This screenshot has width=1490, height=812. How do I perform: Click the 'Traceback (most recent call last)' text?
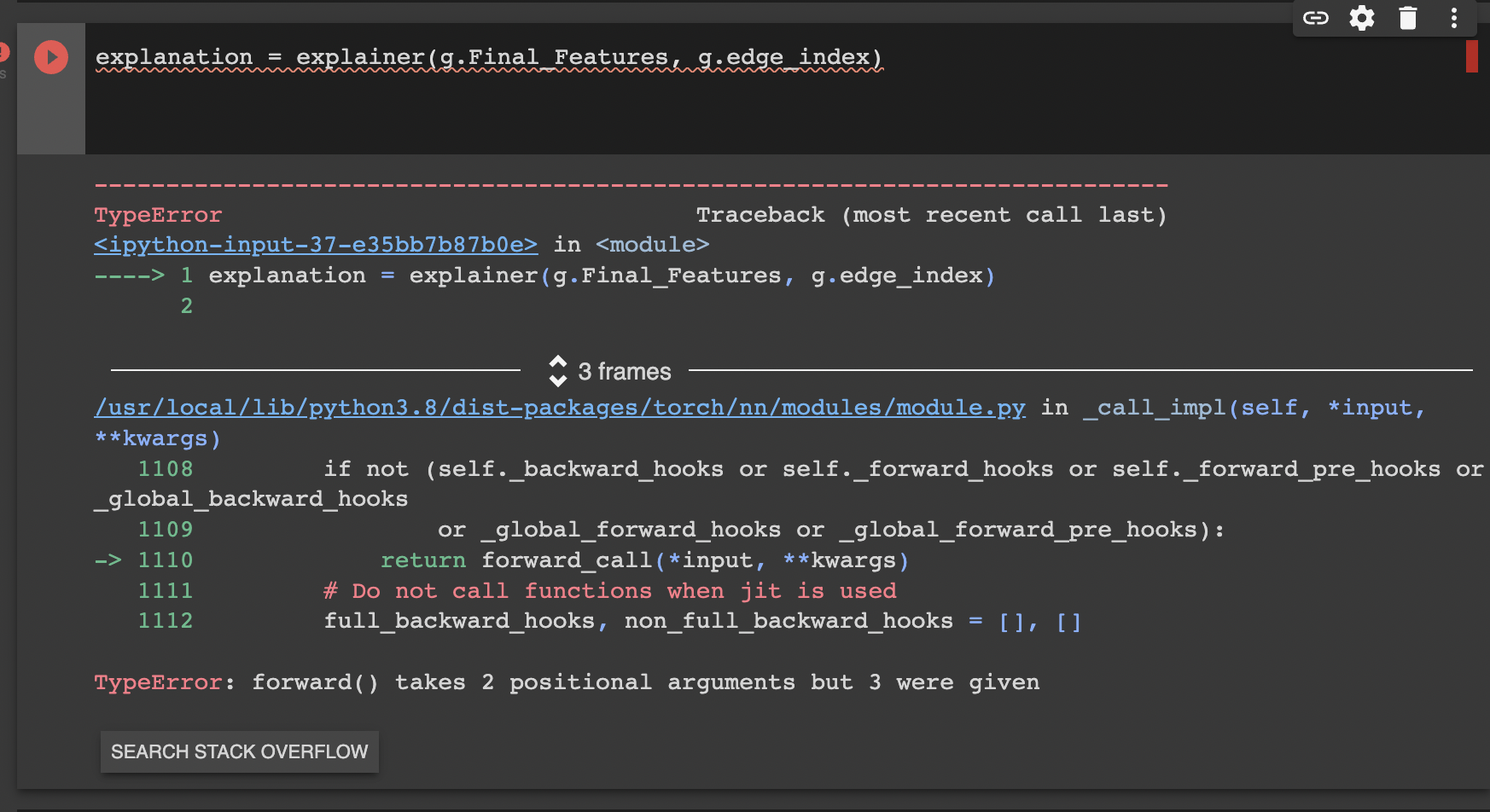point(932,215)
